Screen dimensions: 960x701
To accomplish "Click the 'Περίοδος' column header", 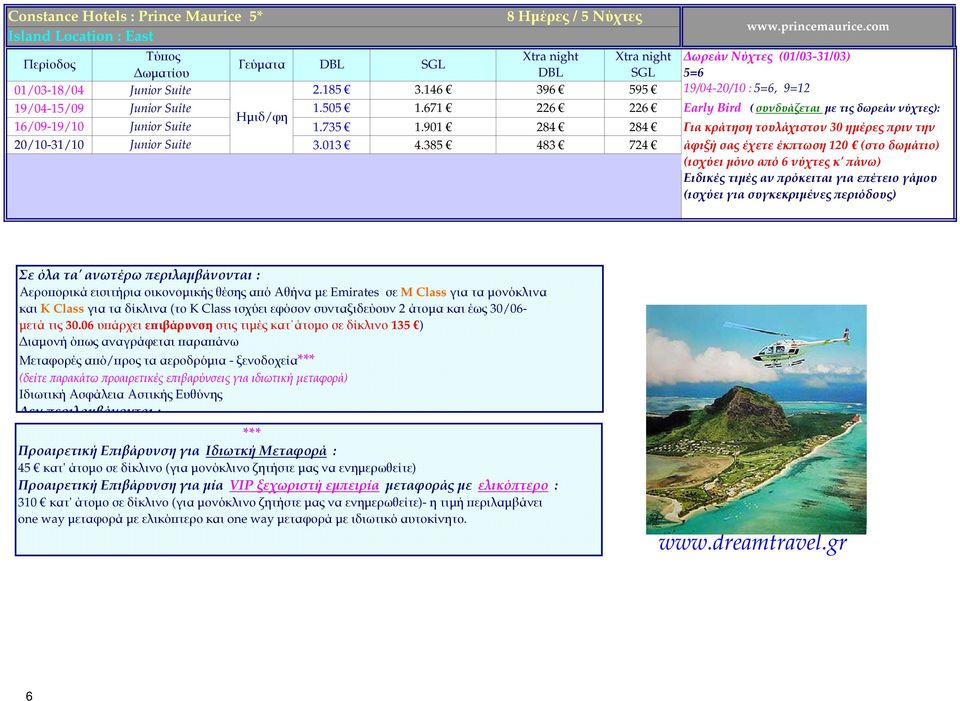I will coord(50,65).
